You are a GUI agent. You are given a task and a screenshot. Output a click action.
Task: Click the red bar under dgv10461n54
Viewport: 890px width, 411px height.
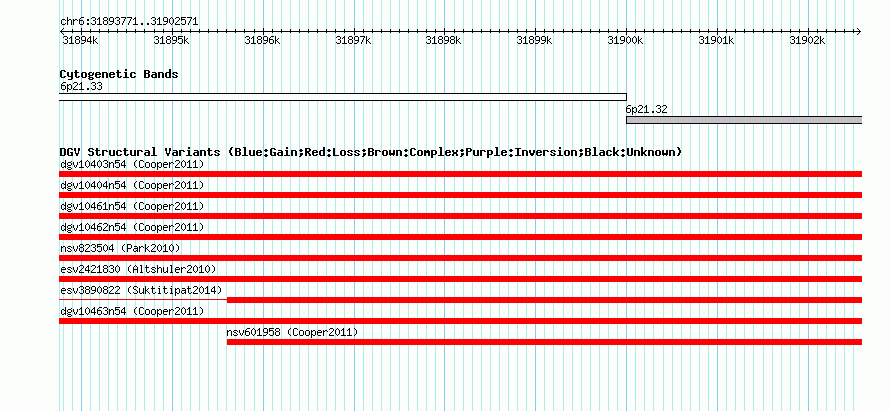460,216
